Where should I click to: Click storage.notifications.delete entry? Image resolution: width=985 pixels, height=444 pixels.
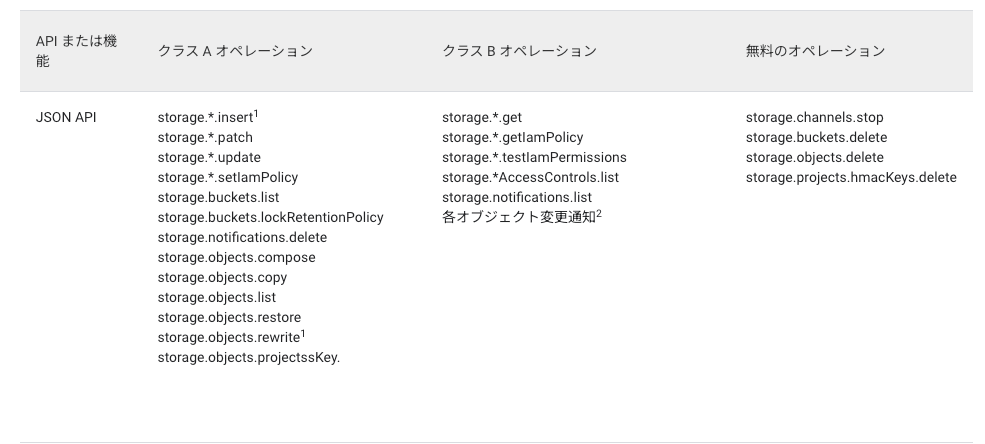pos(242,237)
